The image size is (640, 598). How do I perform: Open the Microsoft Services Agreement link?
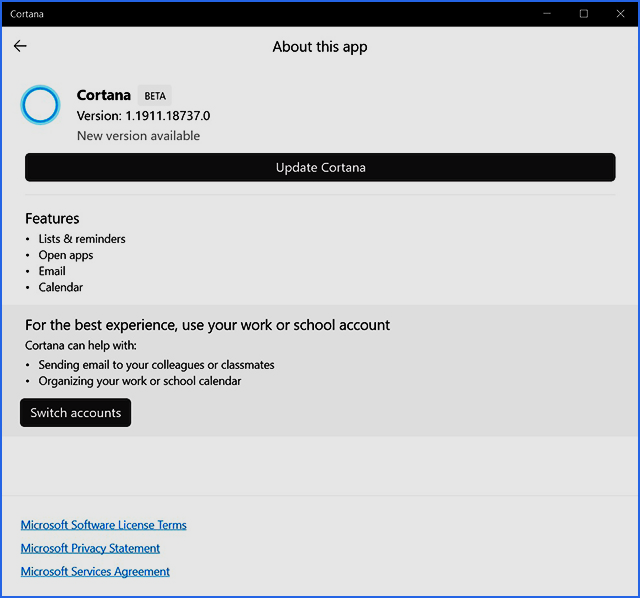tap(95, 572)
